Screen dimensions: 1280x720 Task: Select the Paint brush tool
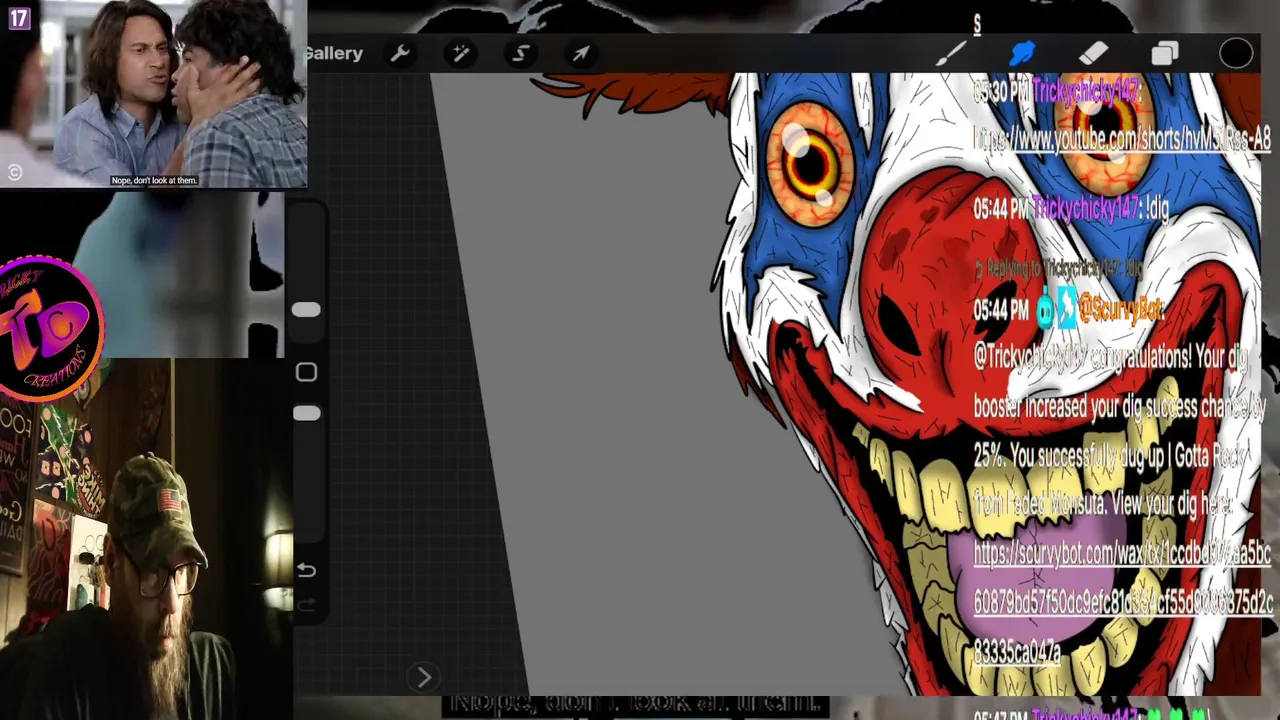951,54
